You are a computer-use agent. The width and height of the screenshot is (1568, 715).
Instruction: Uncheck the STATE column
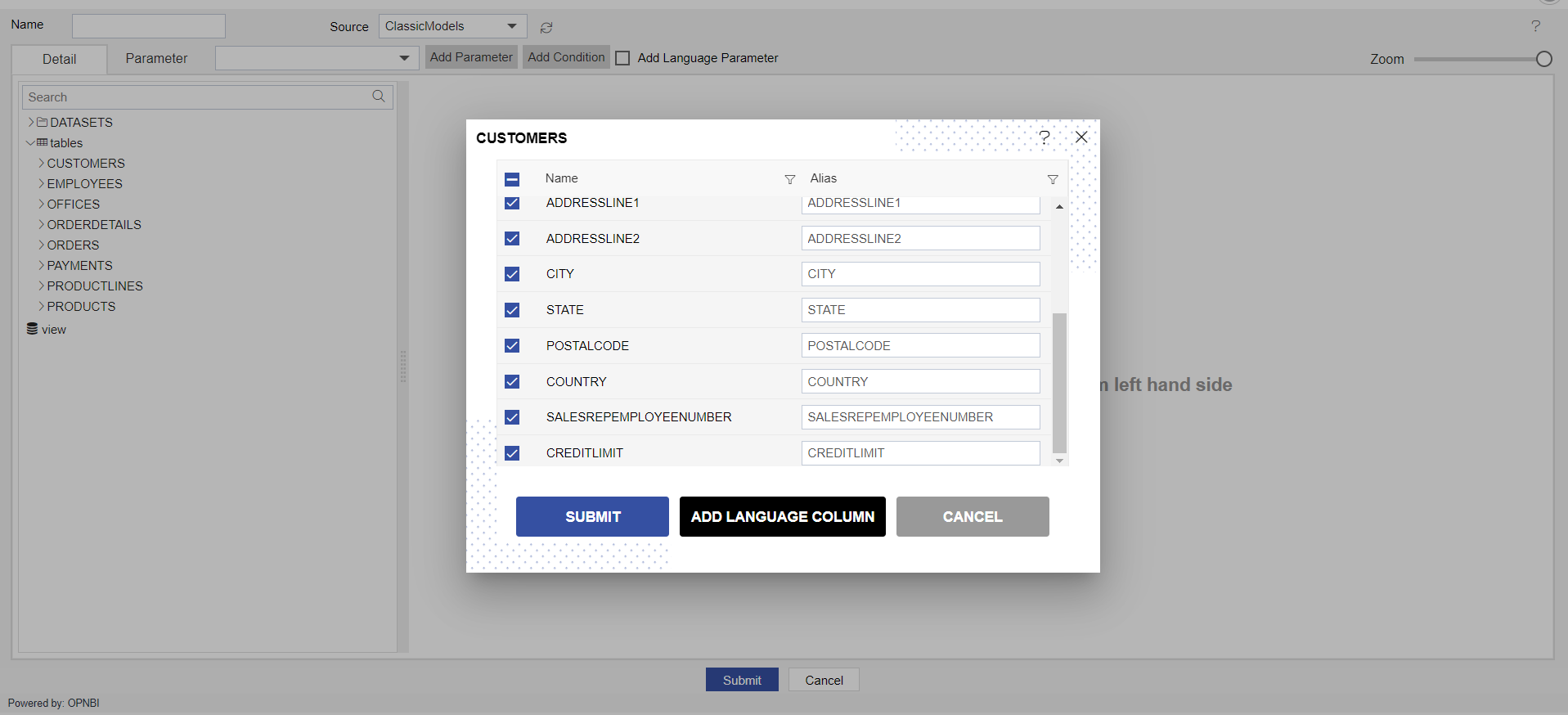(512, 310)
